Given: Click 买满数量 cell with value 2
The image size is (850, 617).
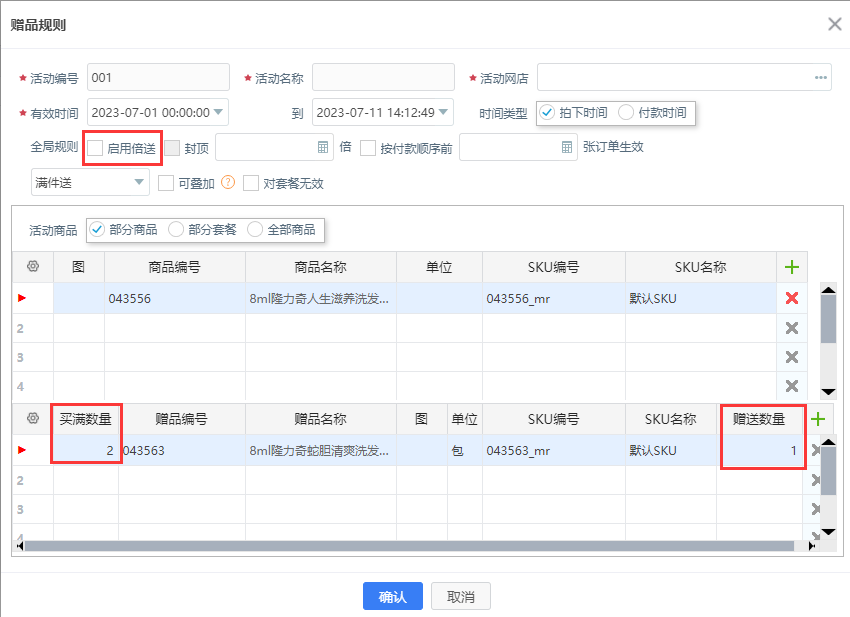Looking at the screenshot, I should pos(86,450).
